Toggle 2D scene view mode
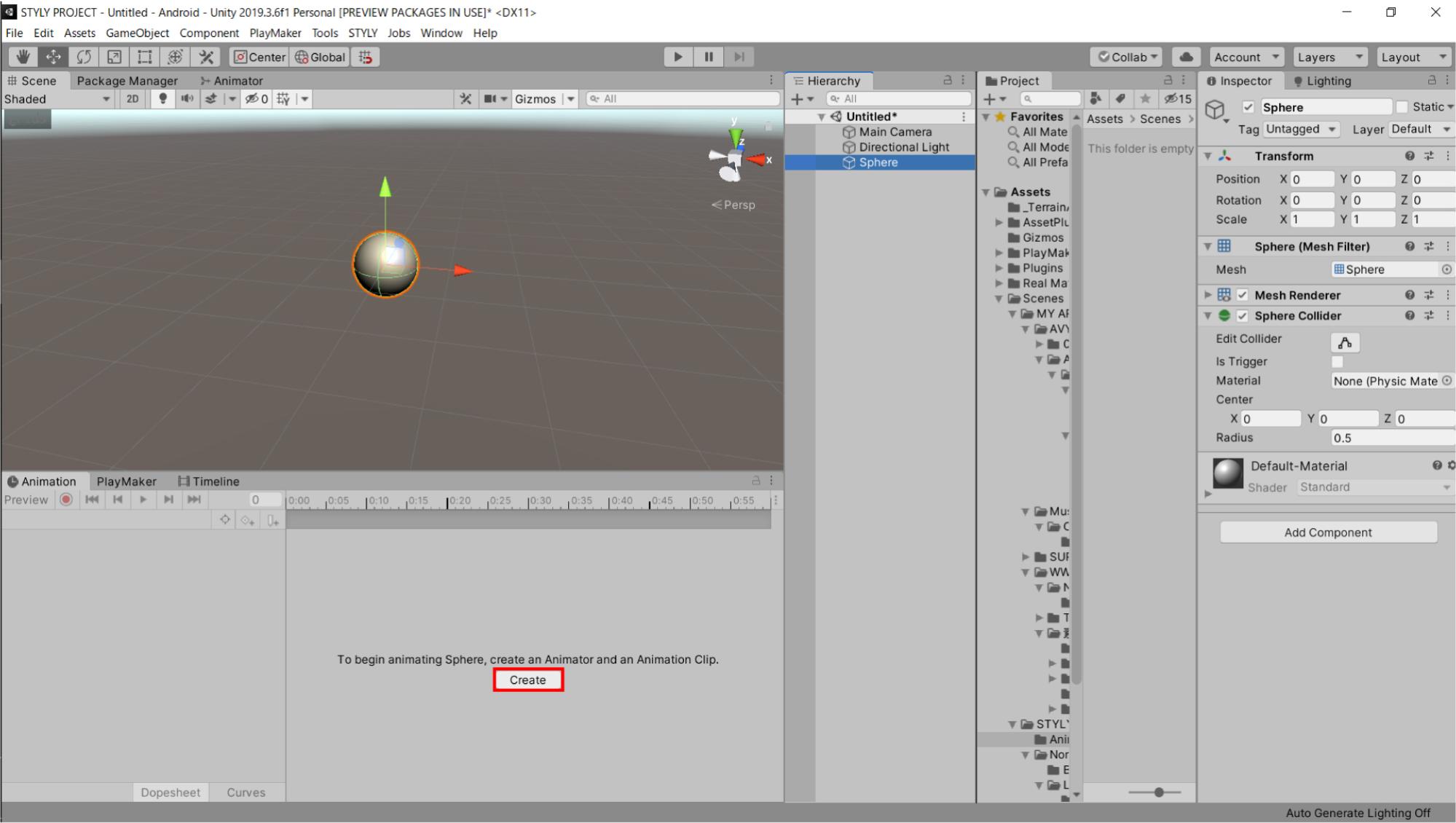The image size is (1456, 823). coord(133,99)
